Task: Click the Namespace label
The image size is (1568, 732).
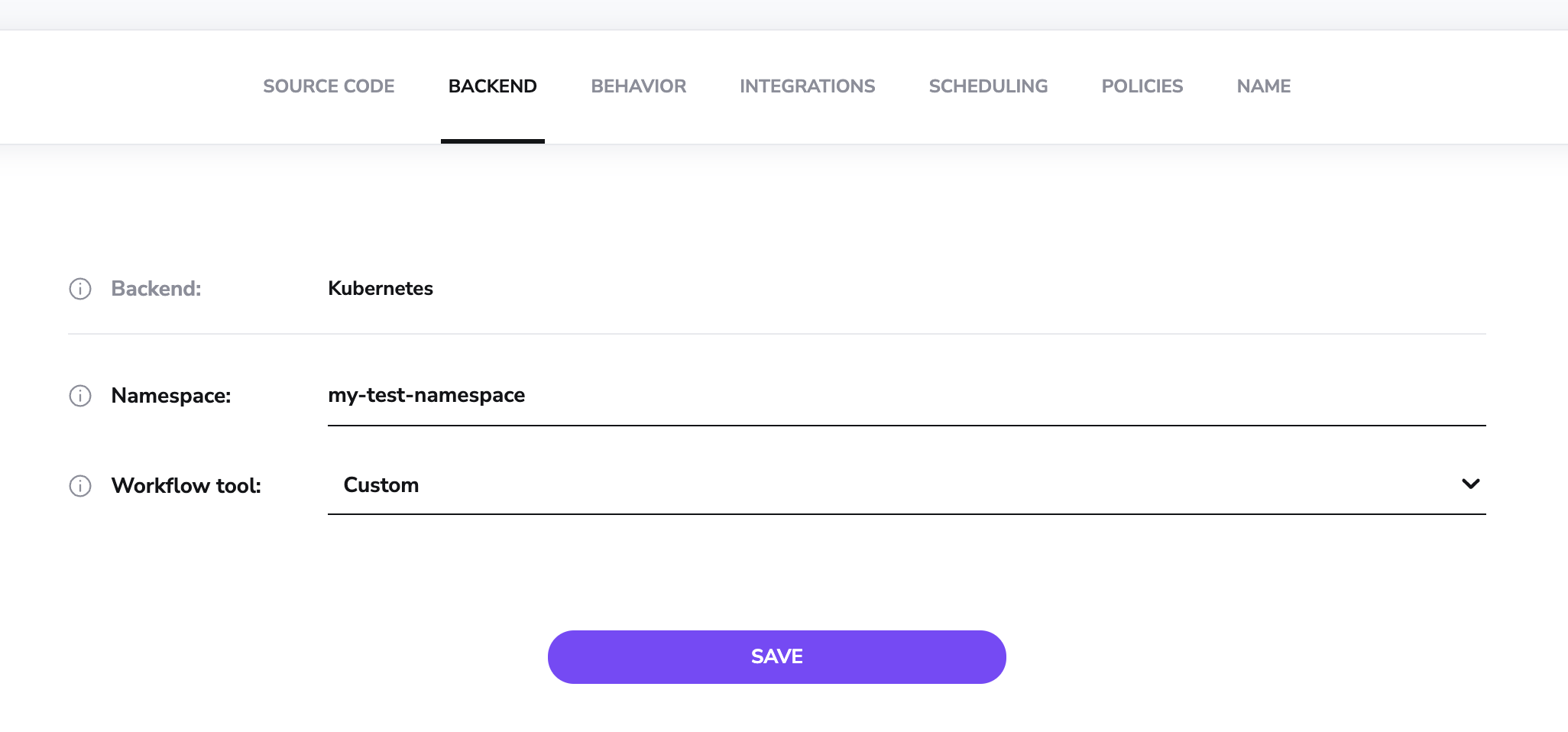Action: (171, 396)
